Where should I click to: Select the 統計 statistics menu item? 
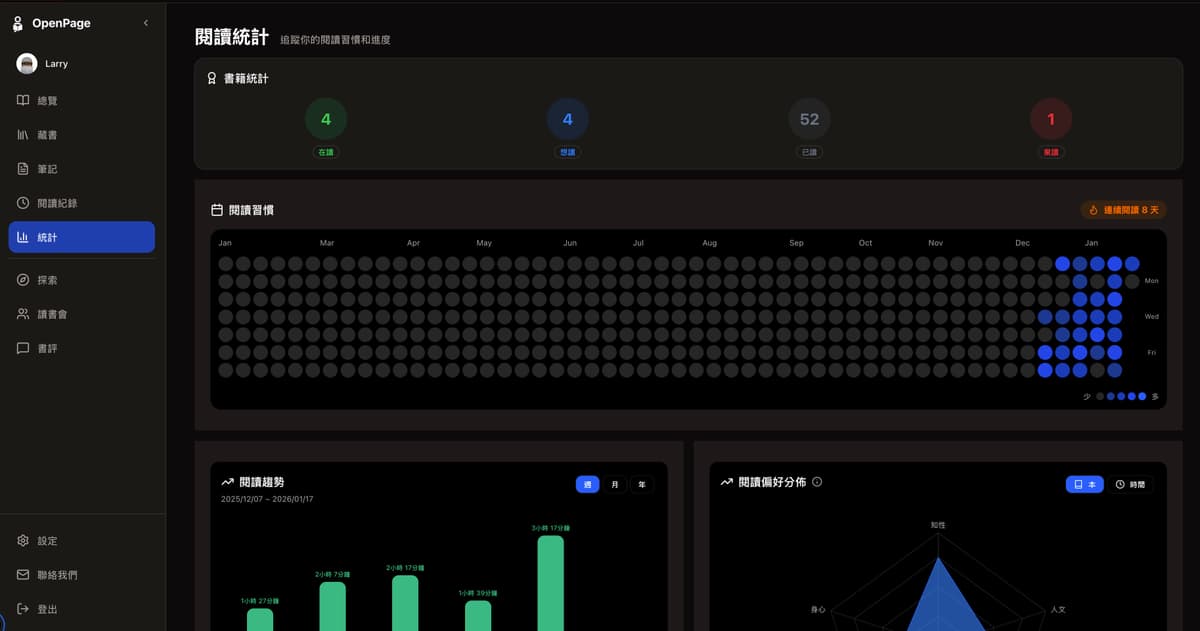tap(82, 237)
